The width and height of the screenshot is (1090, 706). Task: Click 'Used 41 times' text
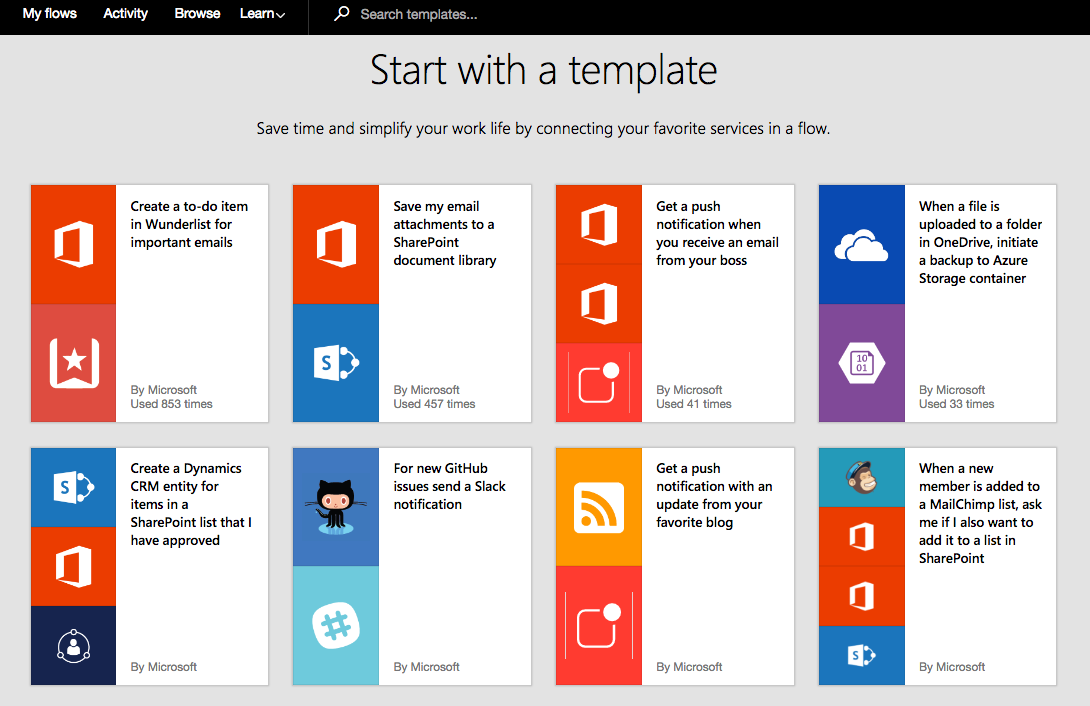point(694,404)
